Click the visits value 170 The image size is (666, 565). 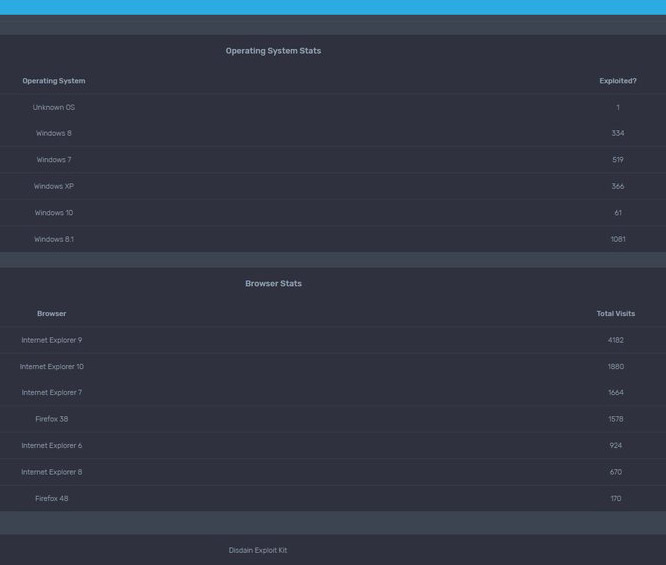click(x=615, y=498)
